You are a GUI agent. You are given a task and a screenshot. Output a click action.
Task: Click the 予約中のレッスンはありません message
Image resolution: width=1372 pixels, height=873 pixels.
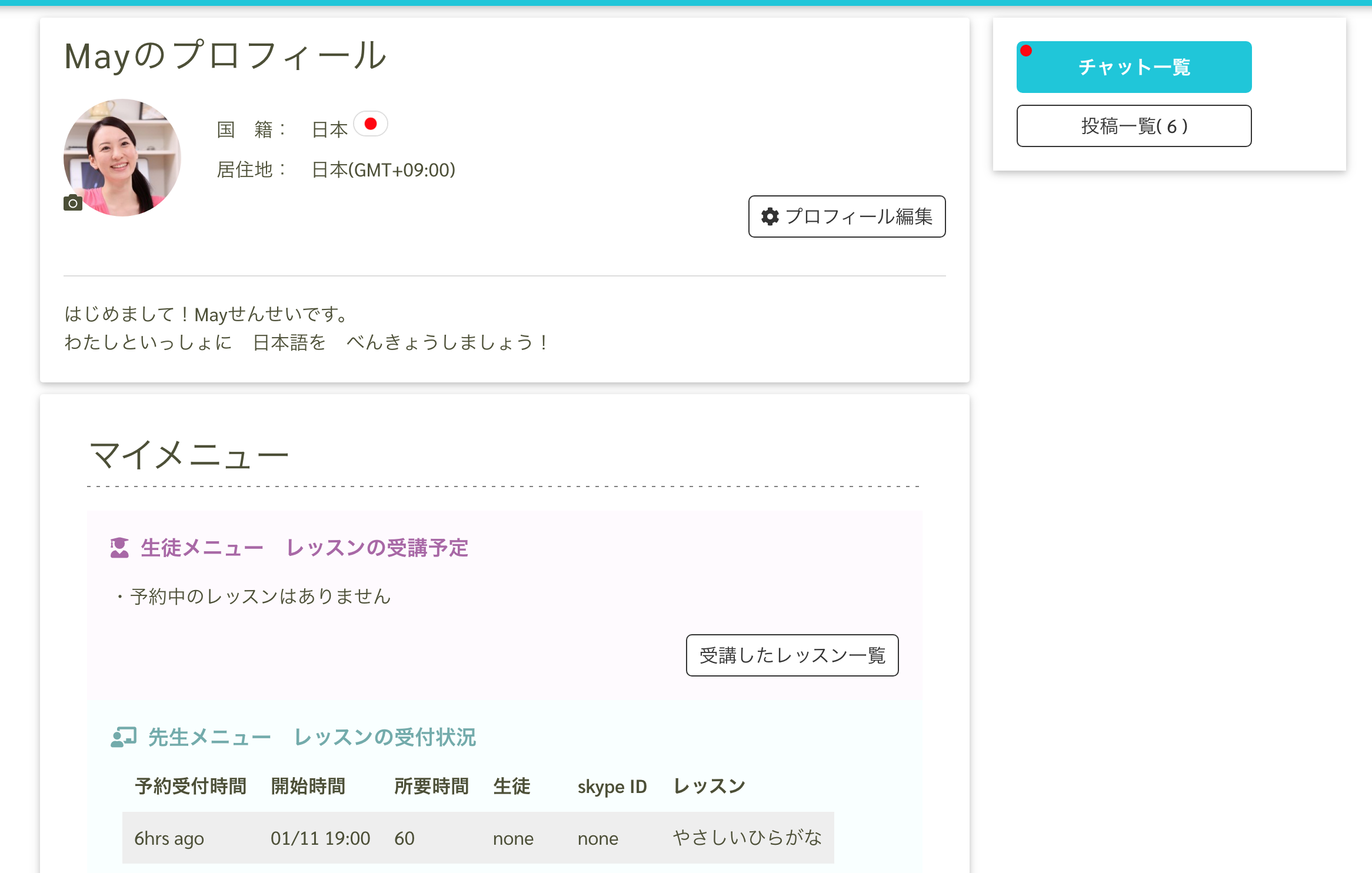(x=254, y=597)
